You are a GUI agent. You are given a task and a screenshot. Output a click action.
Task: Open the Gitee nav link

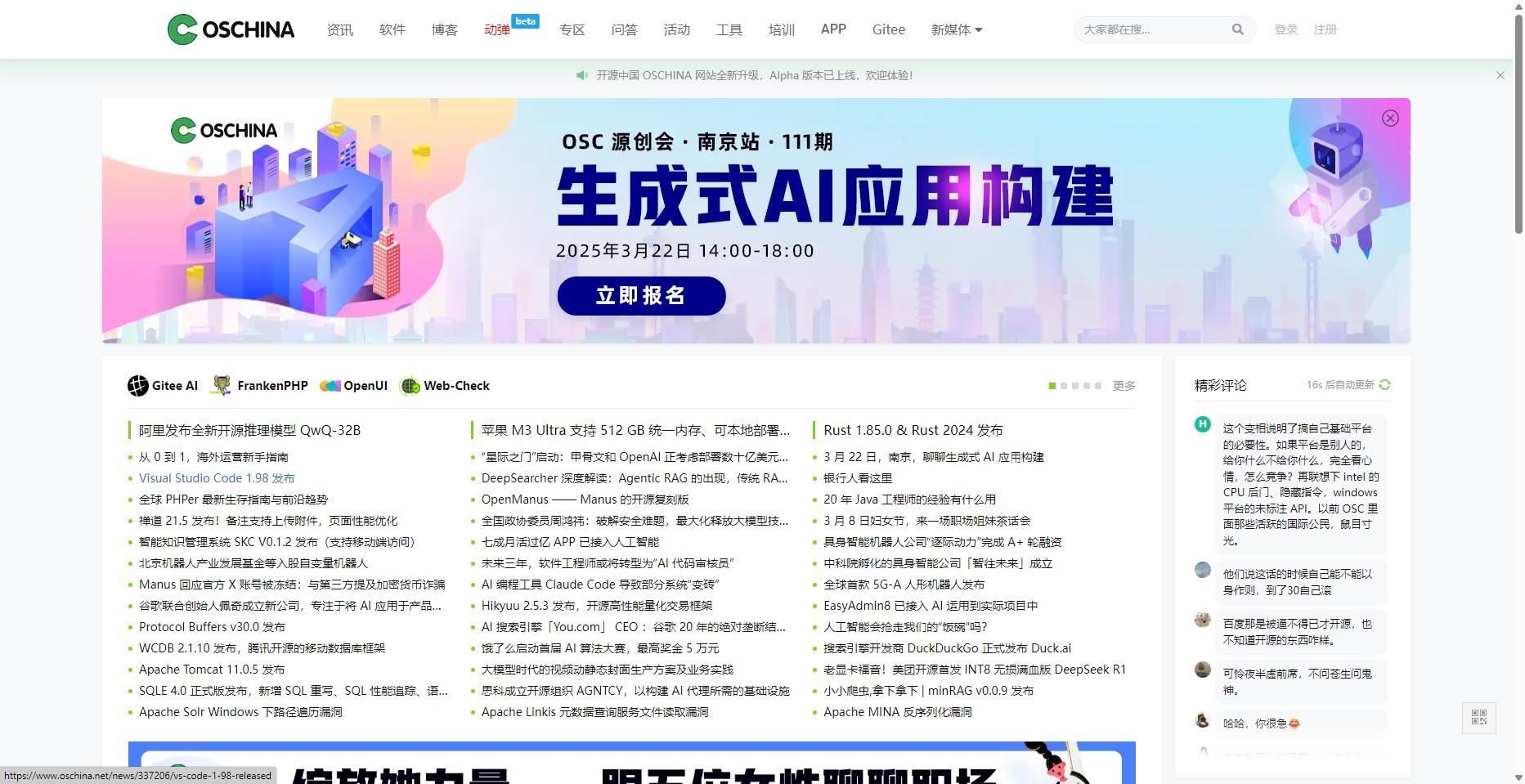pos(888,29)
